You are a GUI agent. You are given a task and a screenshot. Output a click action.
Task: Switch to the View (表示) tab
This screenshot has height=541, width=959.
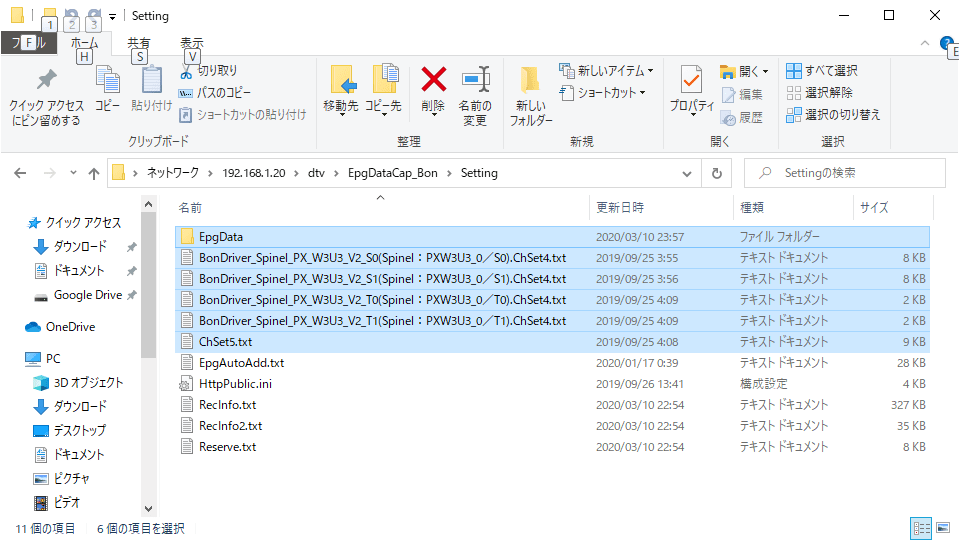(191, 43)
